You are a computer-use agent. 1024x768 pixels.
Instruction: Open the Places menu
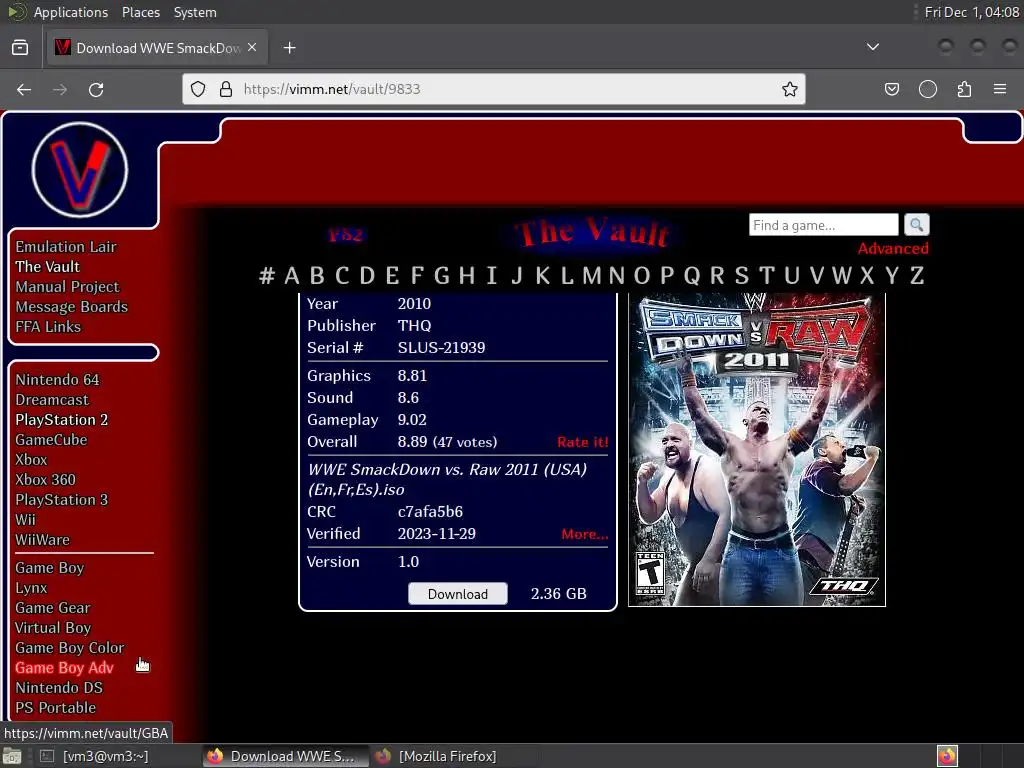(140, 12)
